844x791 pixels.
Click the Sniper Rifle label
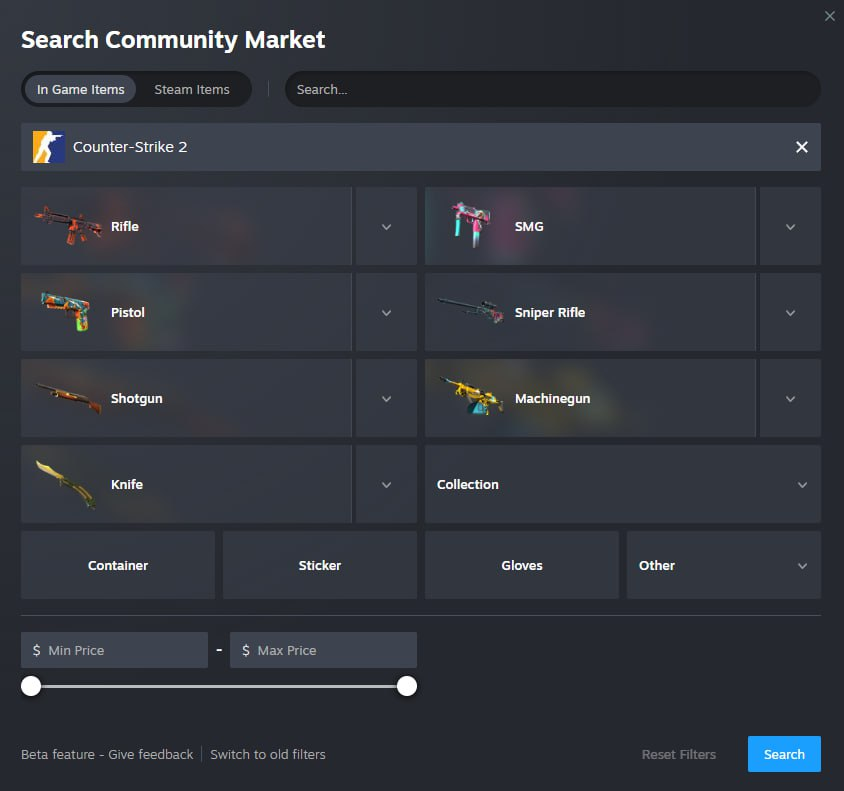pyautogui.click(x=550, y=313)
